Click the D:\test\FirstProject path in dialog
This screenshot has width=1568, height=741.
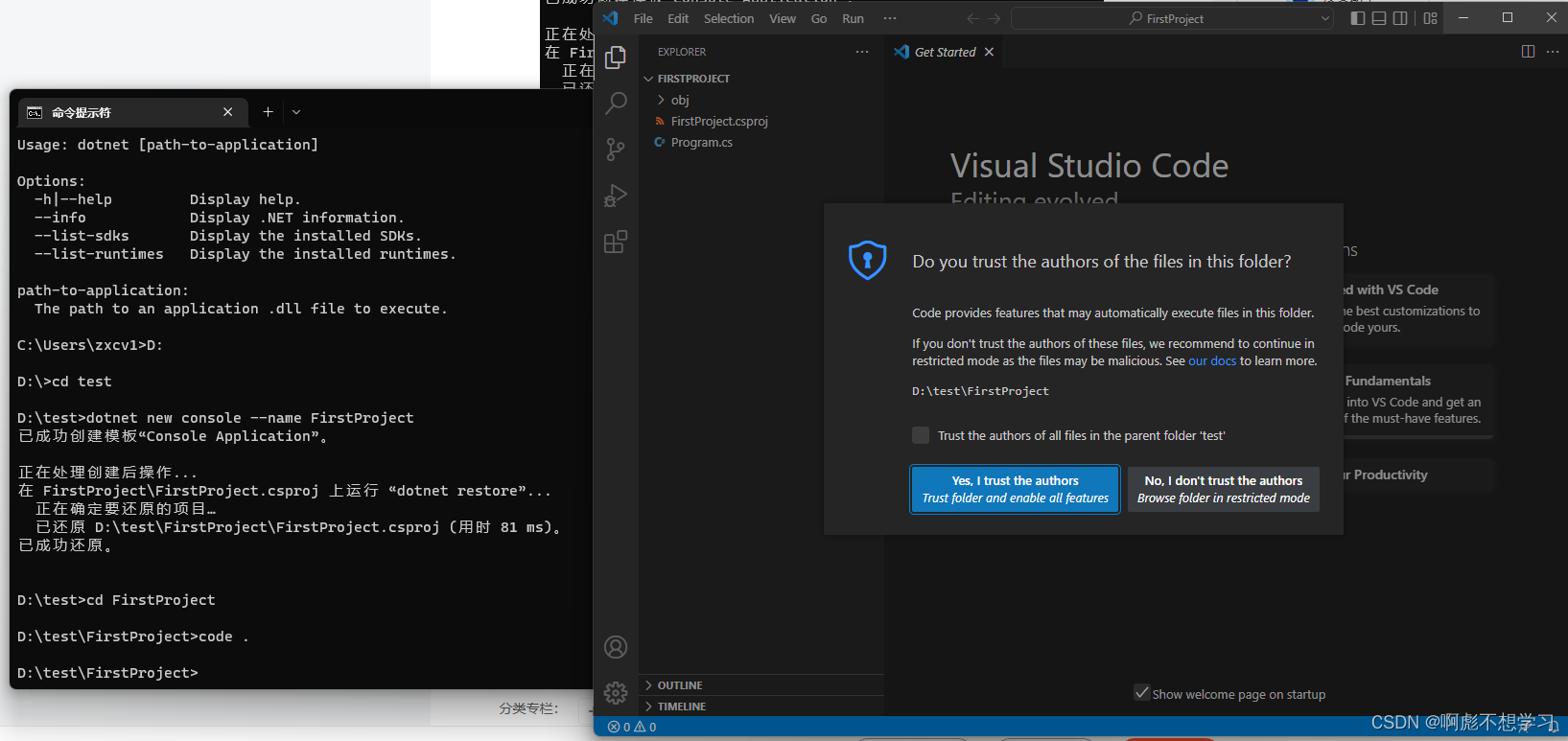tap(980, 391)
